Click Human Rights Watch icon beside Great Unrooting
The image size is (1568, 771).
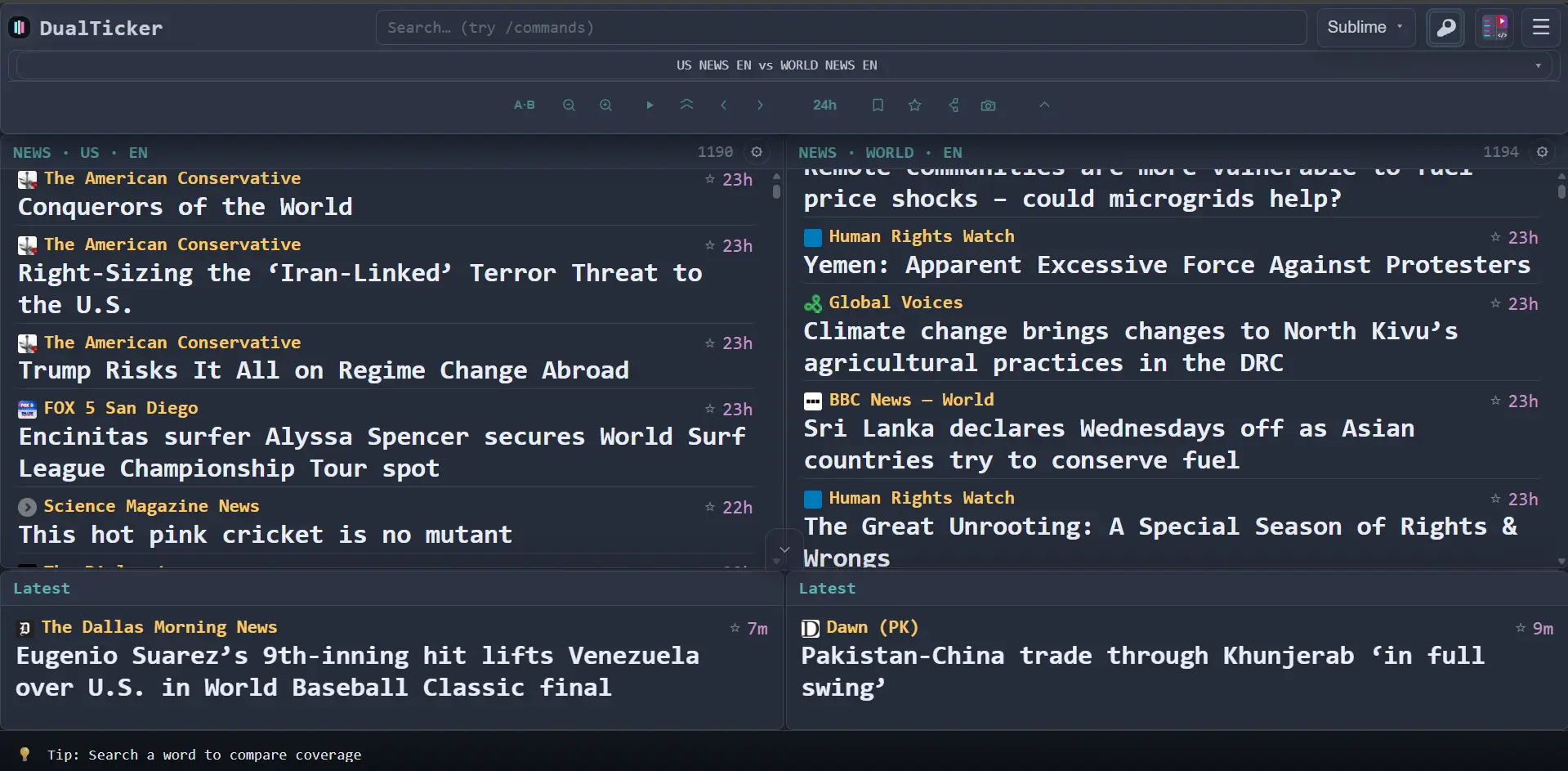[812, 499]
